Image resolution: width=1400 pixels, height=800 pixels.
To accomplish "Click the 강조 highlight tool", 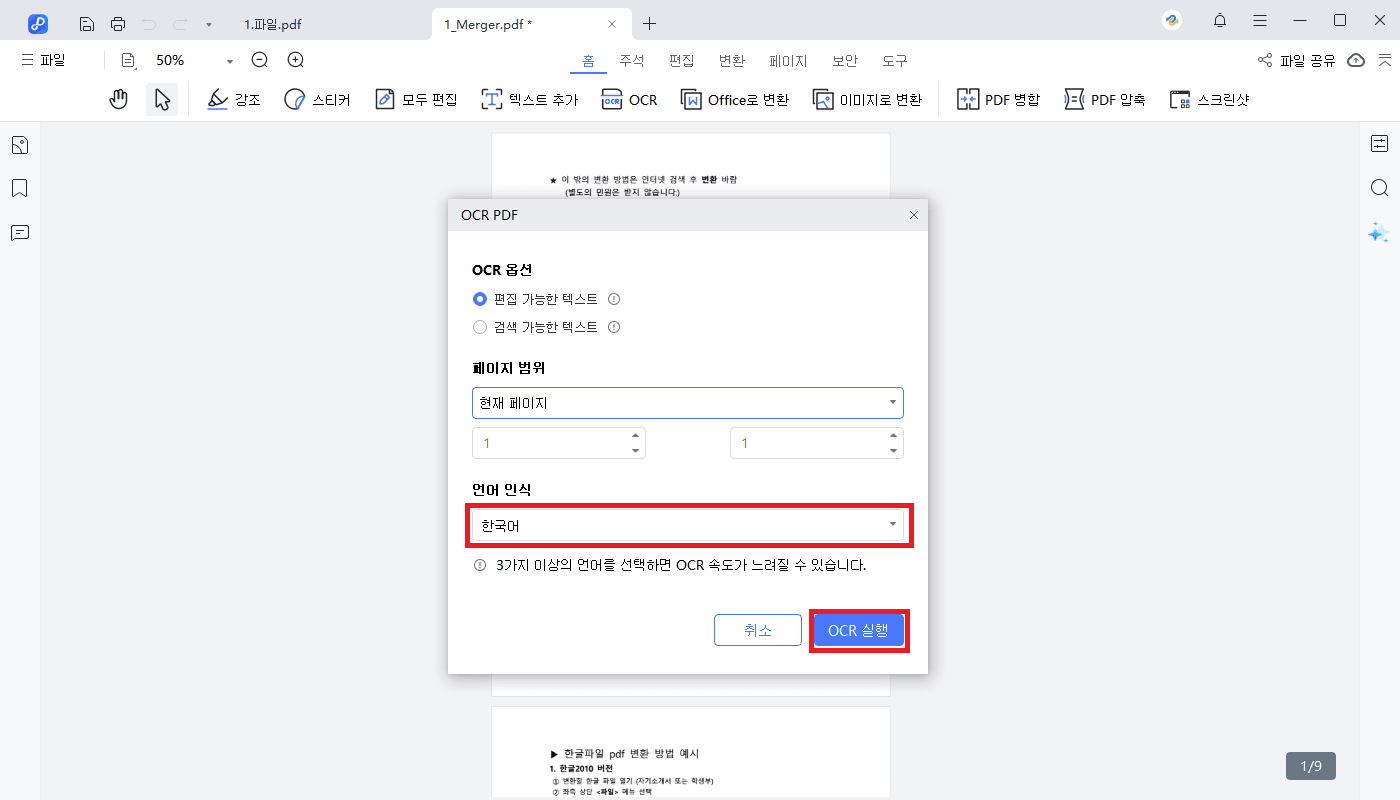I will pos(234,100).
